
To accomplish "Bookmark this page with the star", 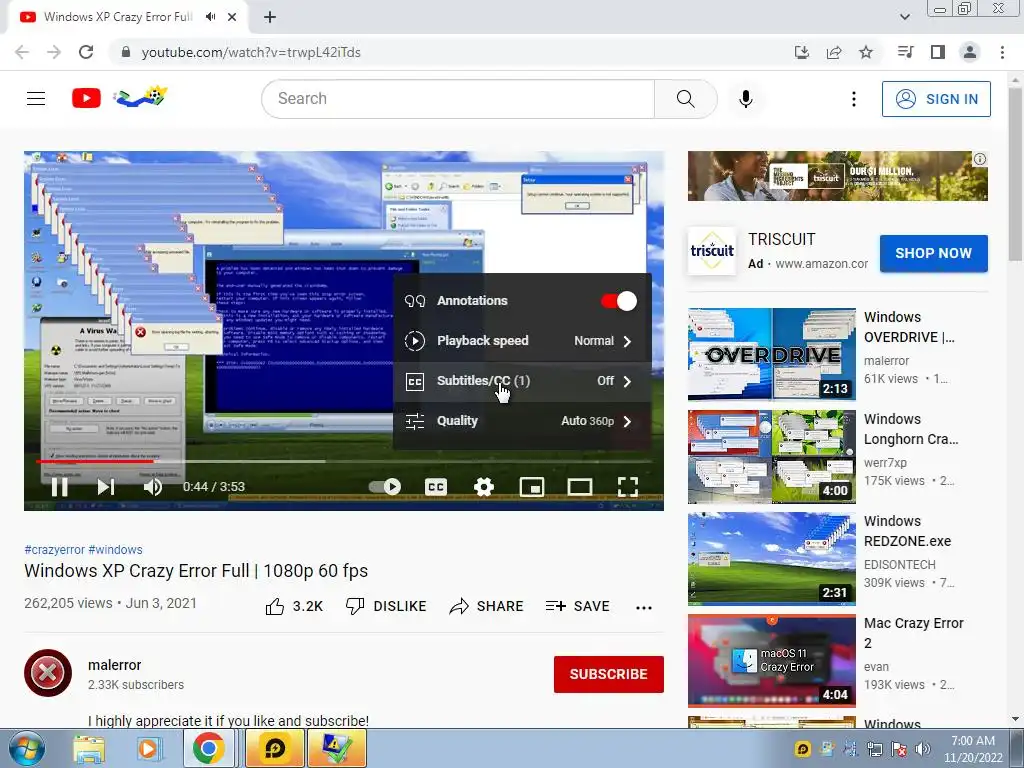I will (x=866, y=52).
